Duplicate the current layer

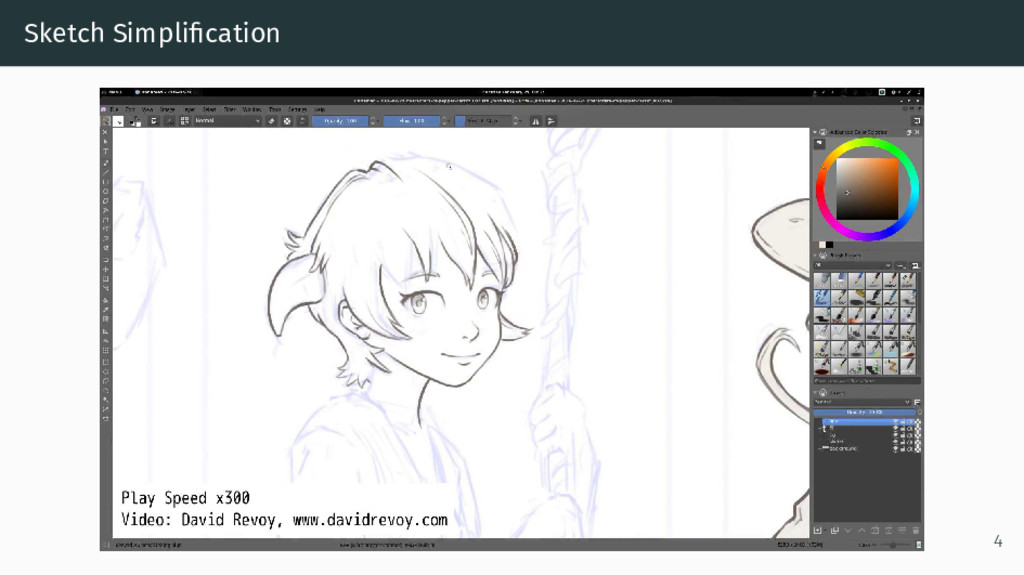835,531
